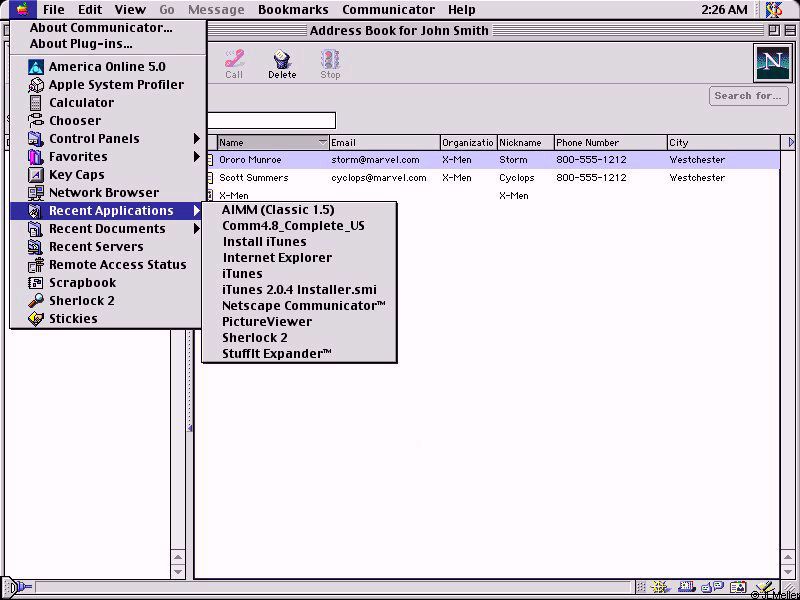This screenshot has height=600, width=800.
Task: Open Sherlock 2 in the Apple menu
Action: click(81, 301)
